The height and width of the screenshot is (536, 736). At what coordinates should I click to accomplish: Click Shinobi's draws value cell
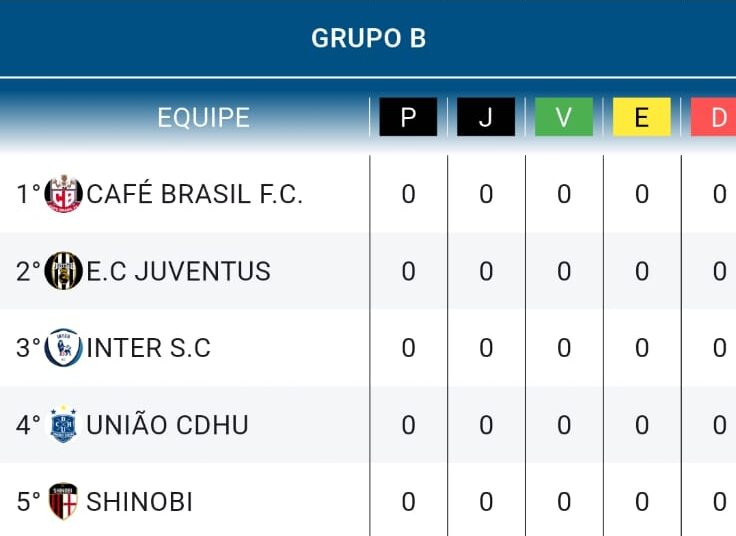click(642, 502)
